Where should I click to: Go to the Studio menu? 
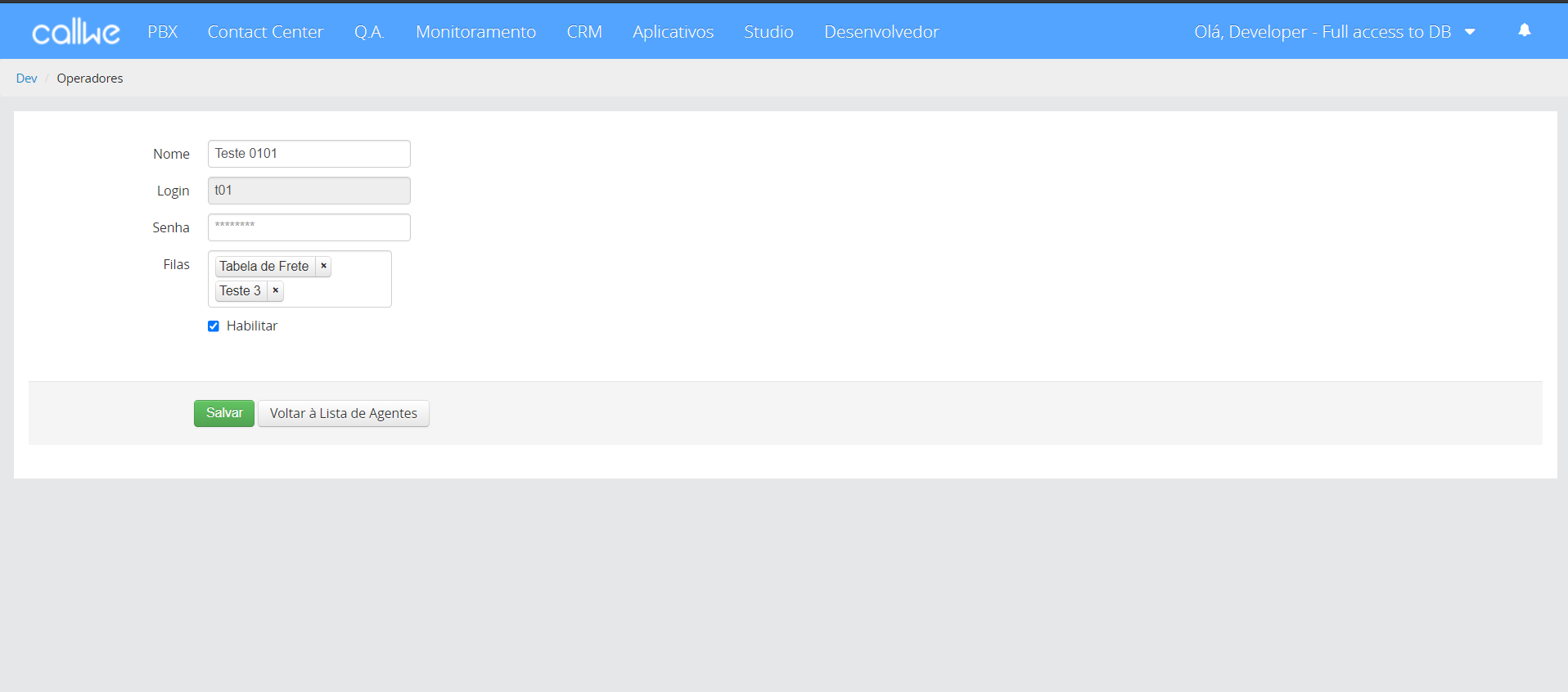tap(768, 32)
